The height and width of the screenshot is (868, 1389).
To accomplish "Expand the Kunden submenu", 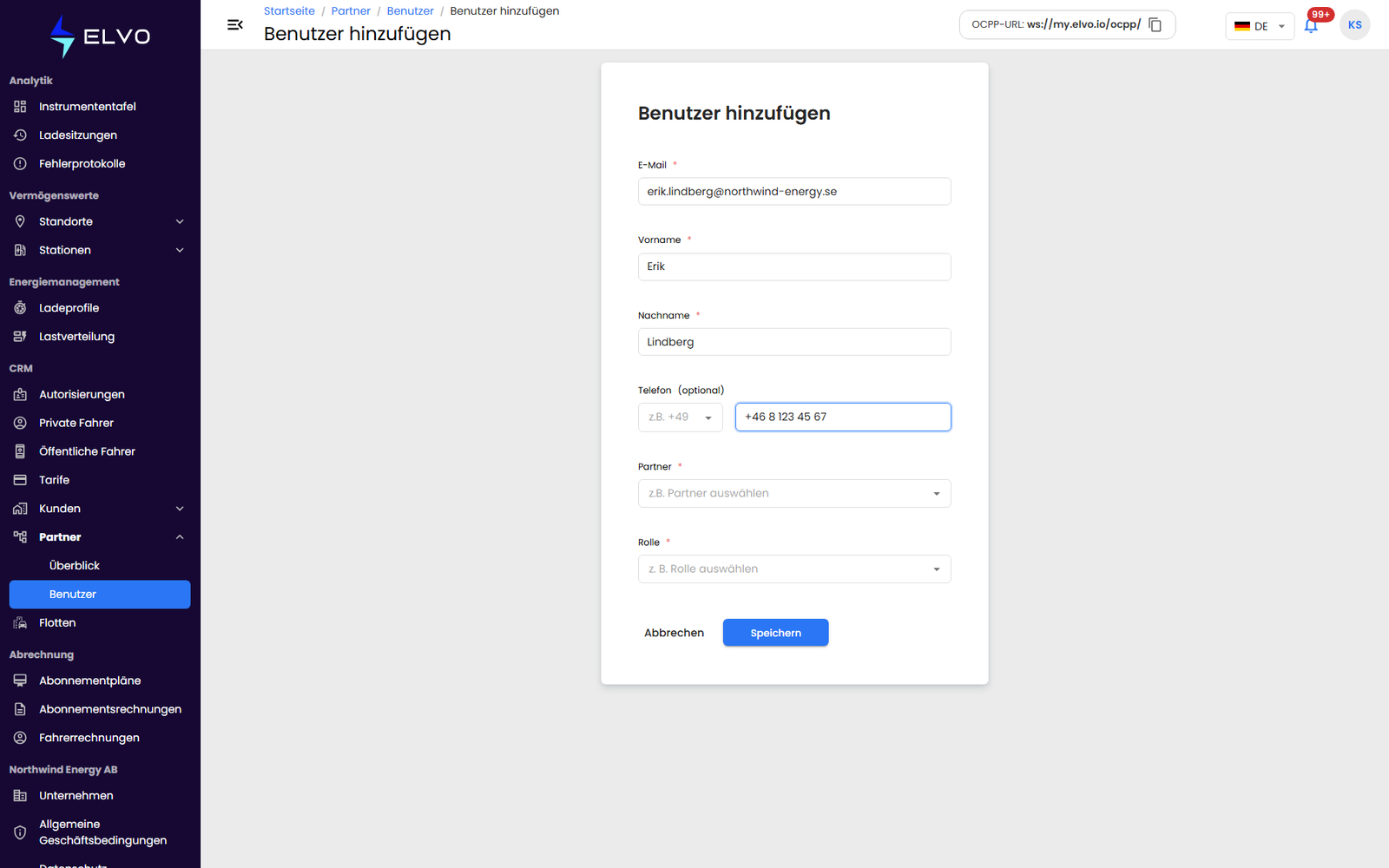I will point(180,509).
